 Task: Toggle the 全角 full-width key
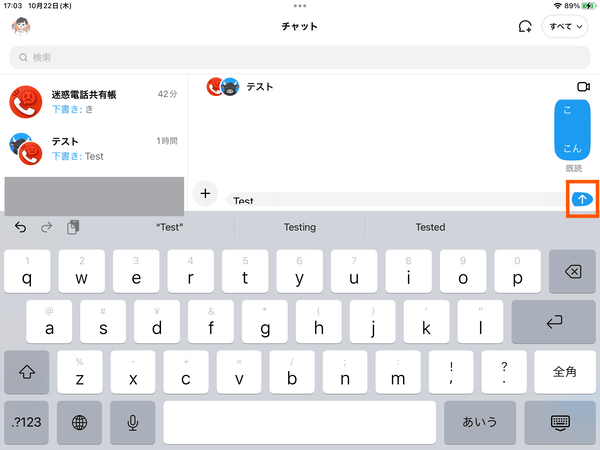pos(565,372)
